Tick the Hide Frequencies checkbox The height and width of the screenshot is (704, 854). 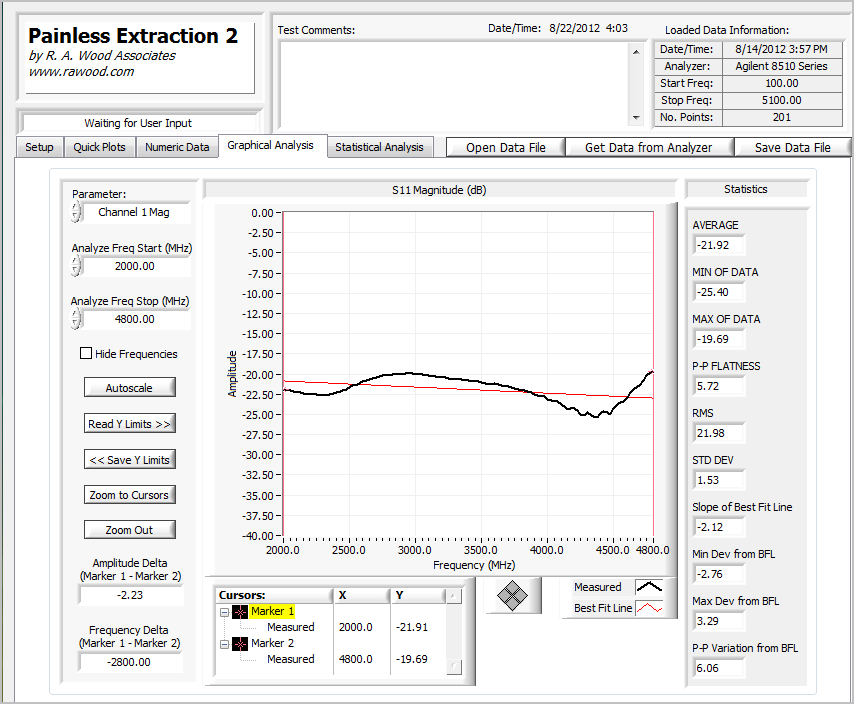[86, 353]
